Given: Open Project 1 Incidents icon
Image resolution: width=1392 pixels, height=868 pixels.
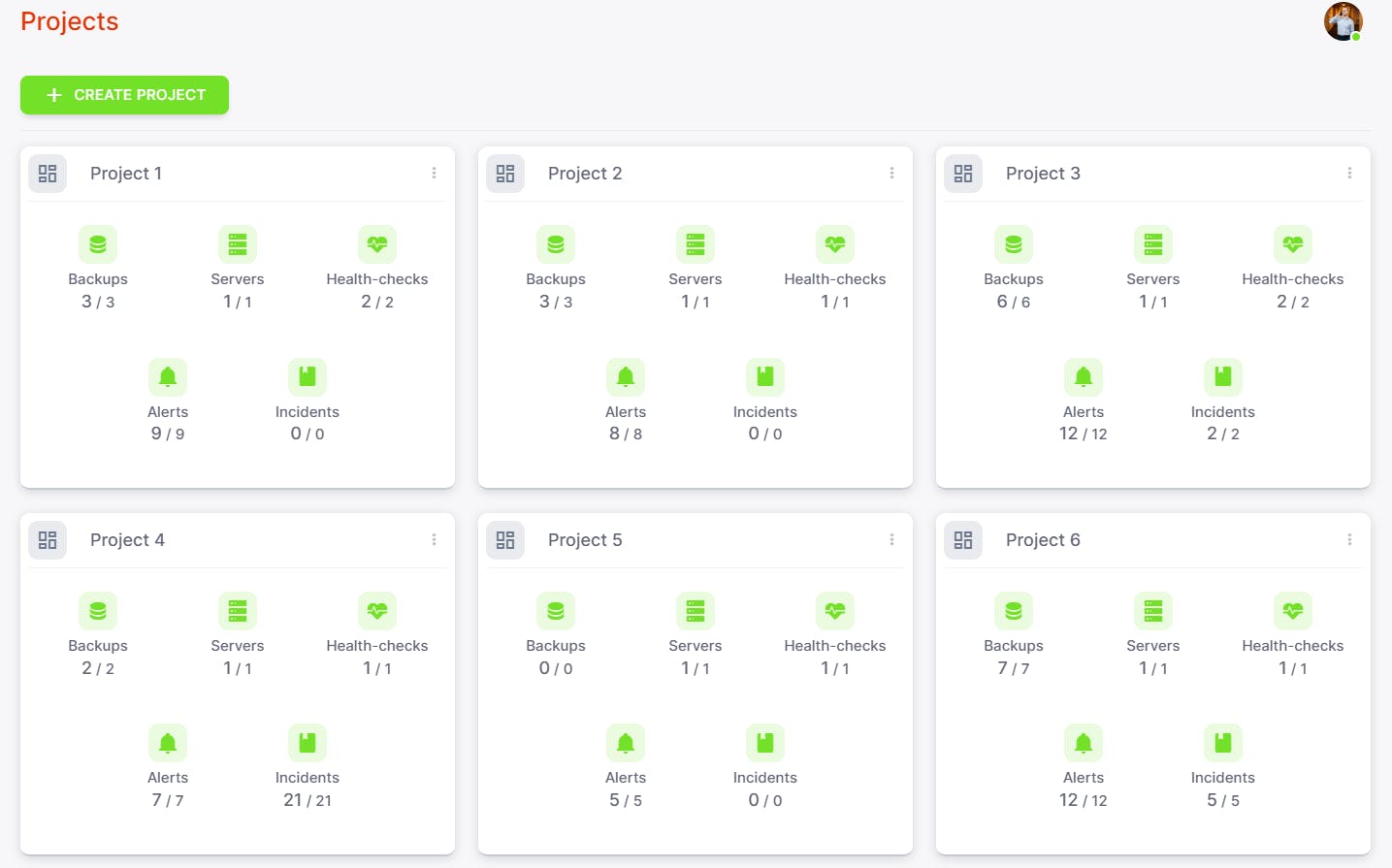Looking at the screenshot, I should [x=308, y=377].
